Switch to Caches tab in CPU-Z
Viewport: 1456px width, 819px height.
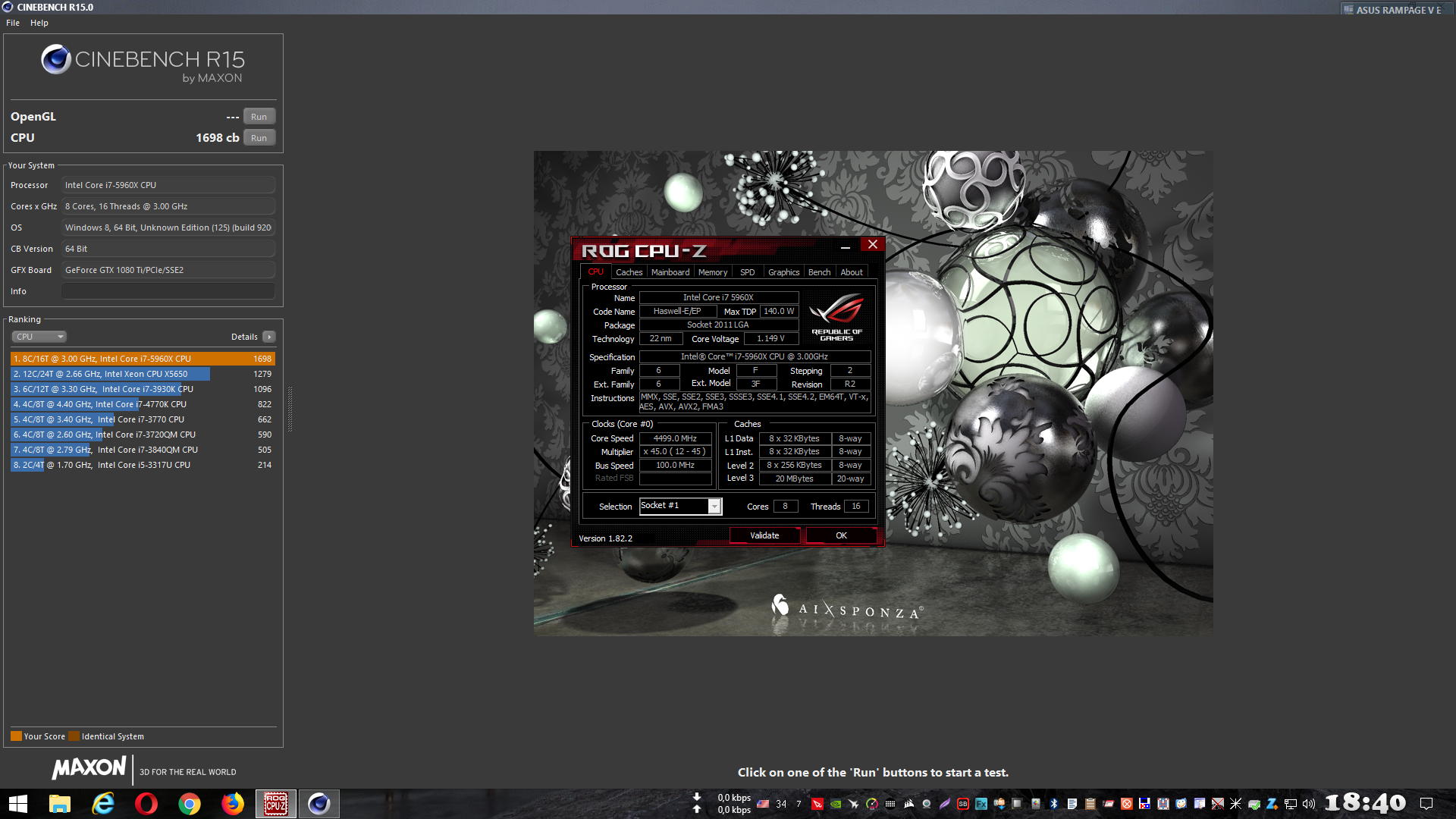click(x=629, y=272)
